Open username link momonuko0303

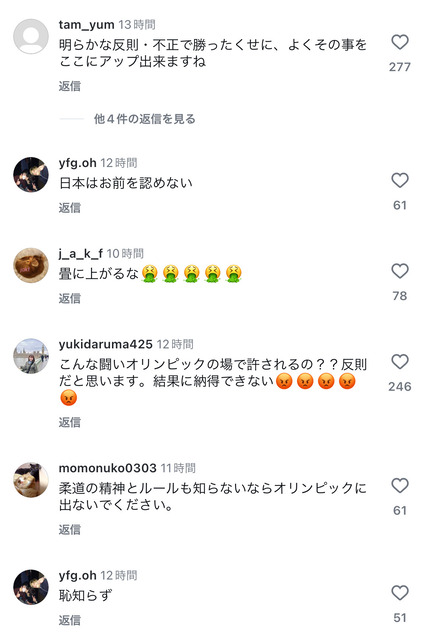tap(108, 468)
